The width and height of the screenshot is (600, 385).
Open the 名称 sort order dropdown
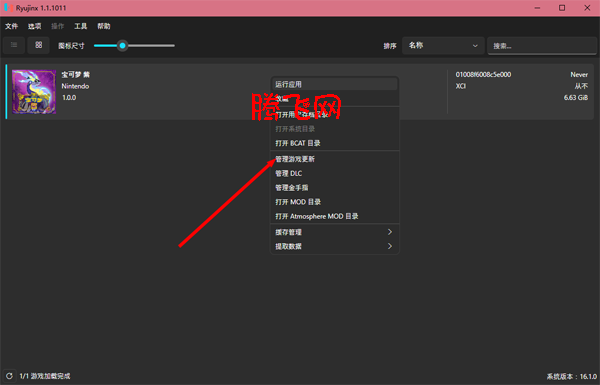443,46
